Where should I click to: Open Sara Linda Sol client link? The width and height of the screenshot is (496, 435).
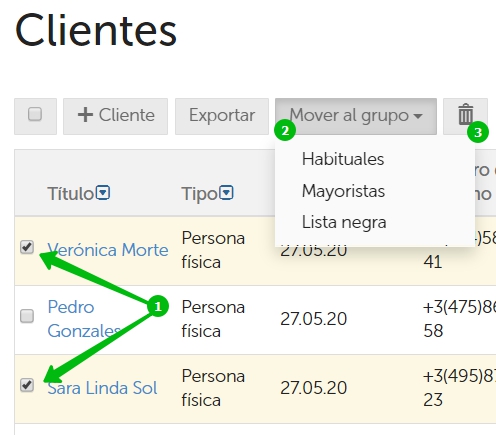[102, 388]
